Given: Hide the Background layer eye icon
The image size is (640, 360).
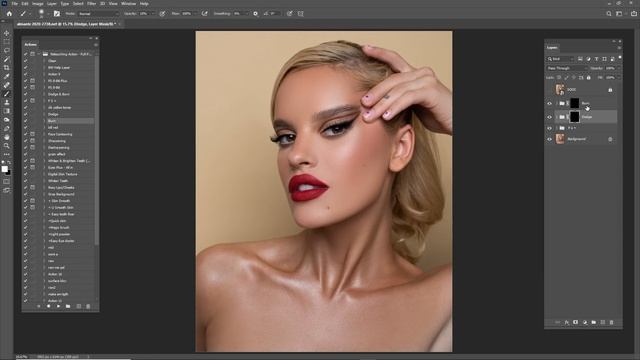Looking at the screenshot, I should coord(549,139).
